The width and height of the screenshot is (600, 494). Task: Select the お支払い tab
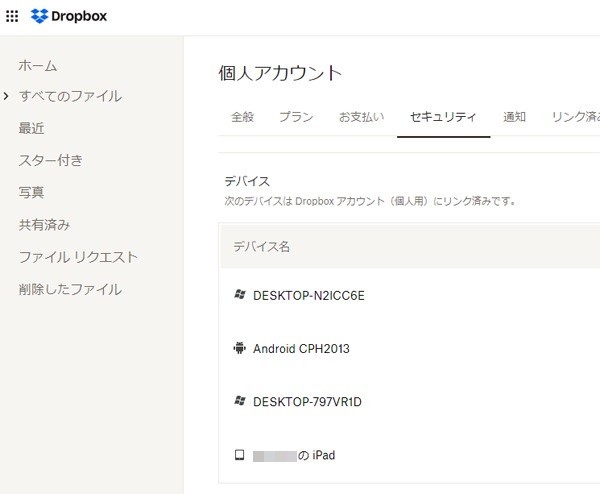coord(361,117)
